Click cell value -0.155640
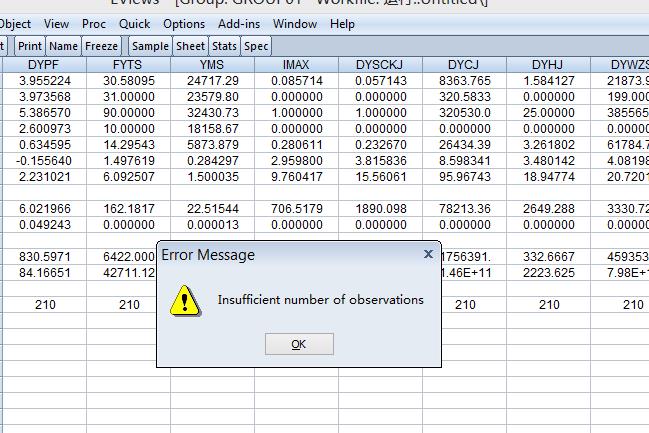 tap(44, 161)
